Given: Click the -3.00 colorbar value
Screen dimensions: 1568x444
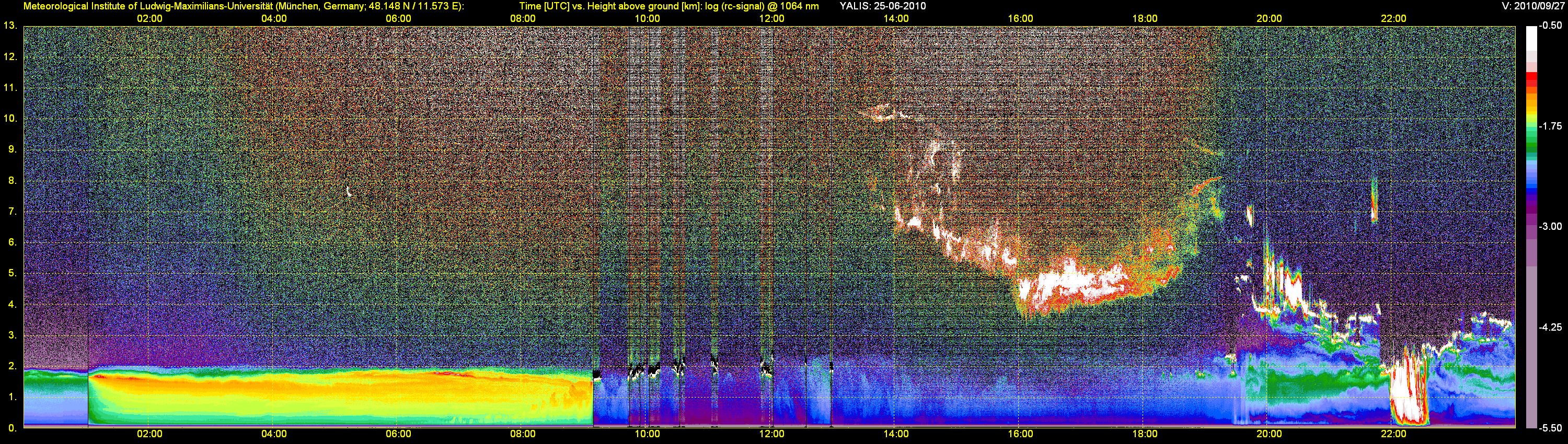Looking at the screenshot, I should click(1550, 226).
